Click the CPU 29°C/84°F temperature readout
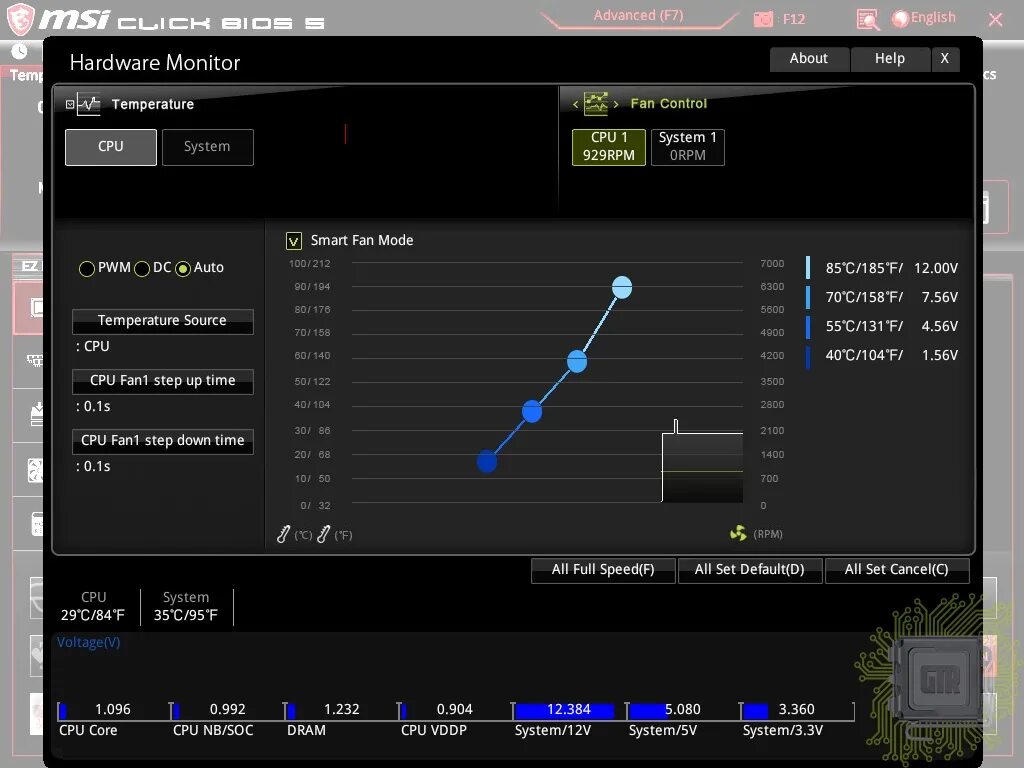 93,607
